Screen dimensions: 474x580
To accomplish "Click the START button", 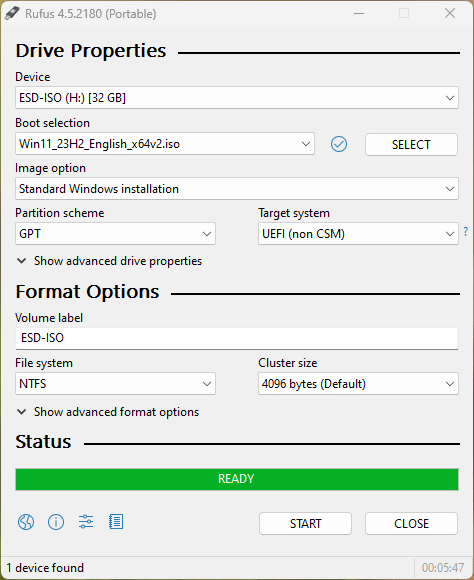I will (305, 523).
